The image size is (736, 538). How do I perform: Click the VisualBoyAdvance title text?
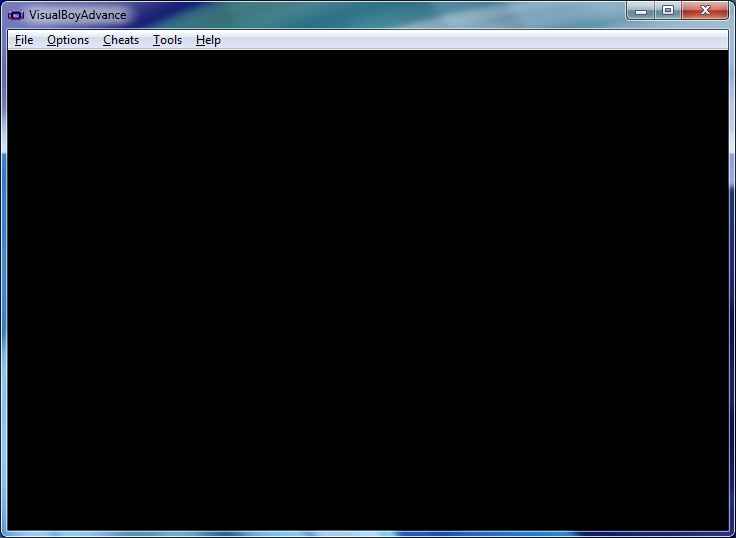pos(77,15)
